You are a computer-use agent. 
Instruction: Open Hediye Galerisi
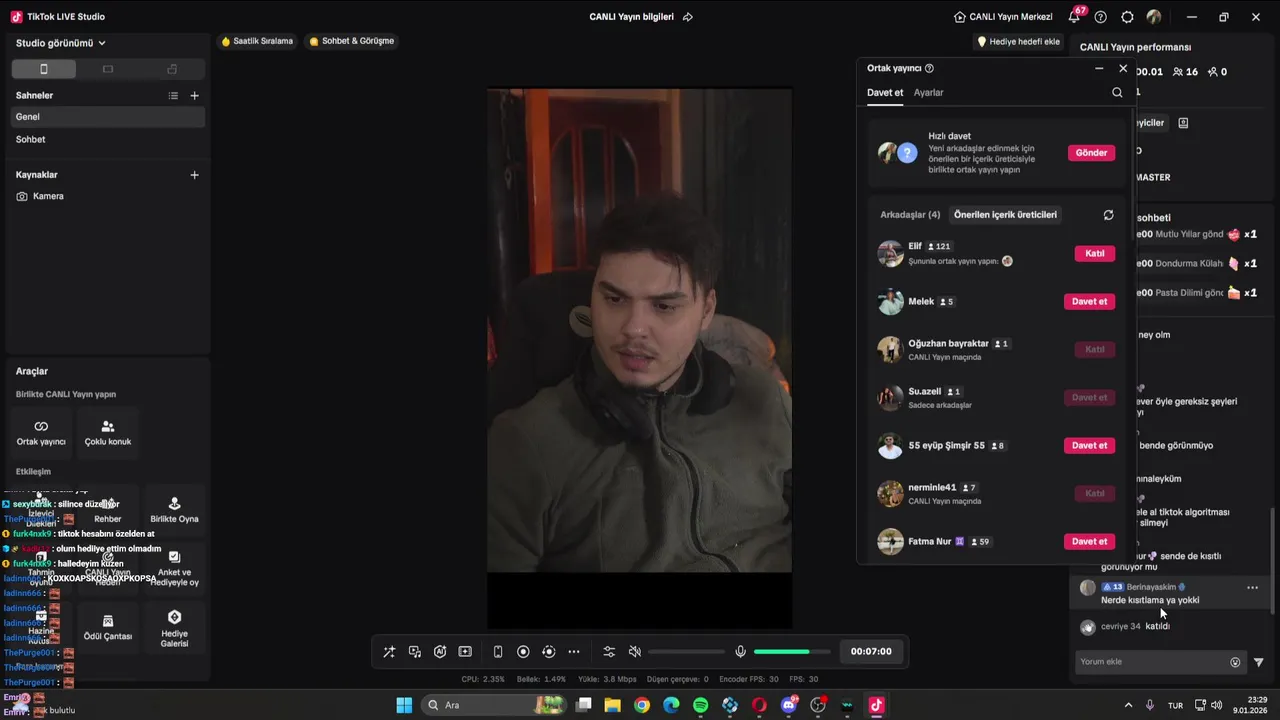click(x=174, y=627)
